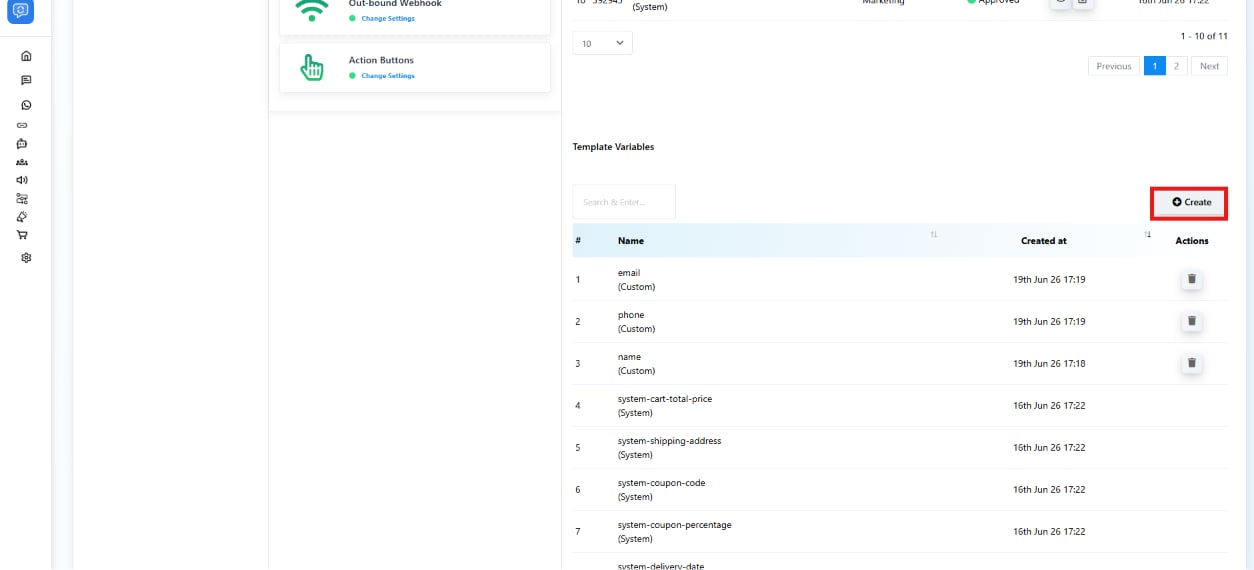The height and width of the screenshot is (570, 1254).
Task: Select the system-coupon-percentage variable
Action: tap(675, 525)
